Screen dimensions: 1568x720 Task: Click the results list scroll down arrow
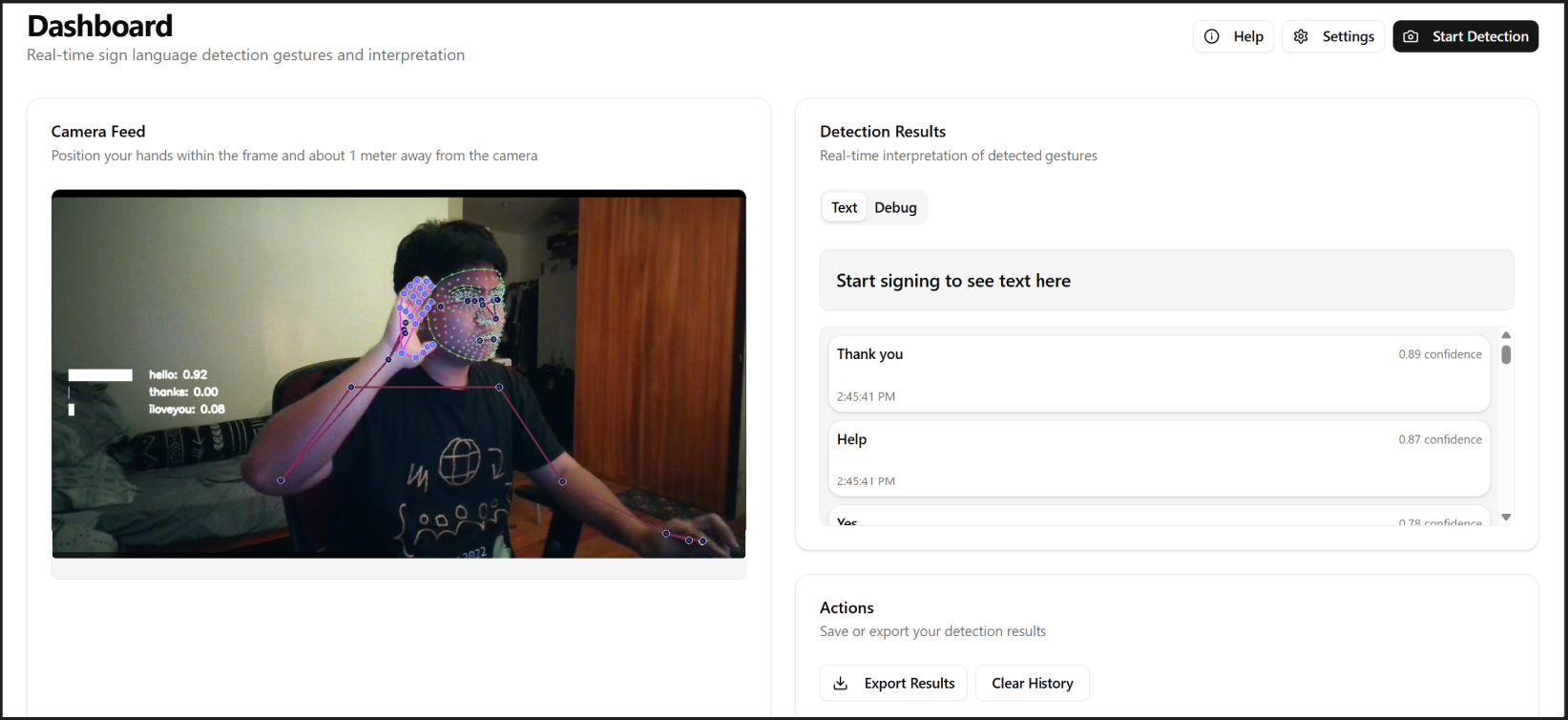click(x=1506, y=518)
